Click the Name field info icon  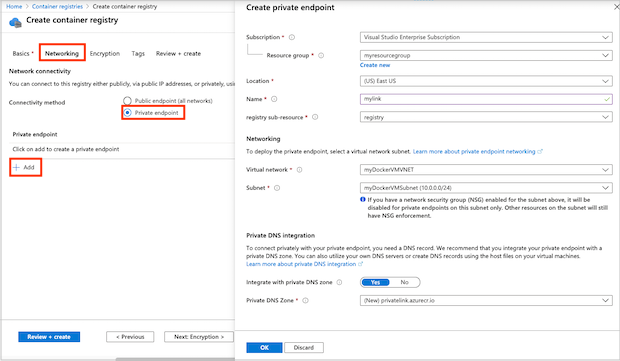pyautogui.click(x=274, y=99)
